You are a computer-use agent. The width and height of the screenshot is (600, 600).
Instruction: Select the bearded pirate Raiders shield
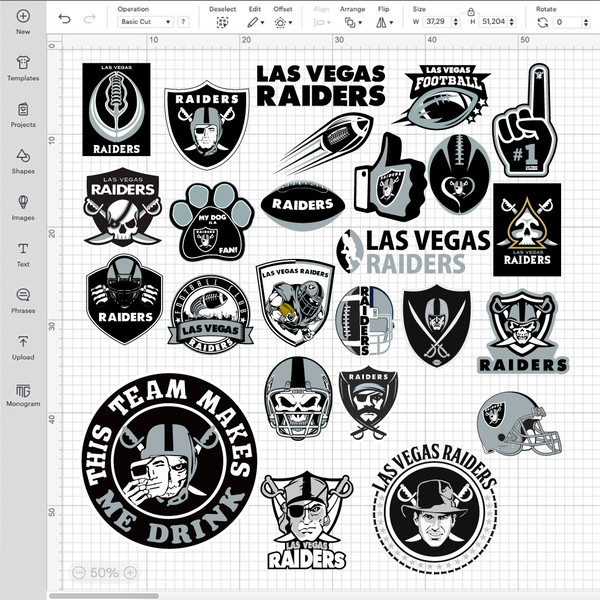[x=368, y=402]
